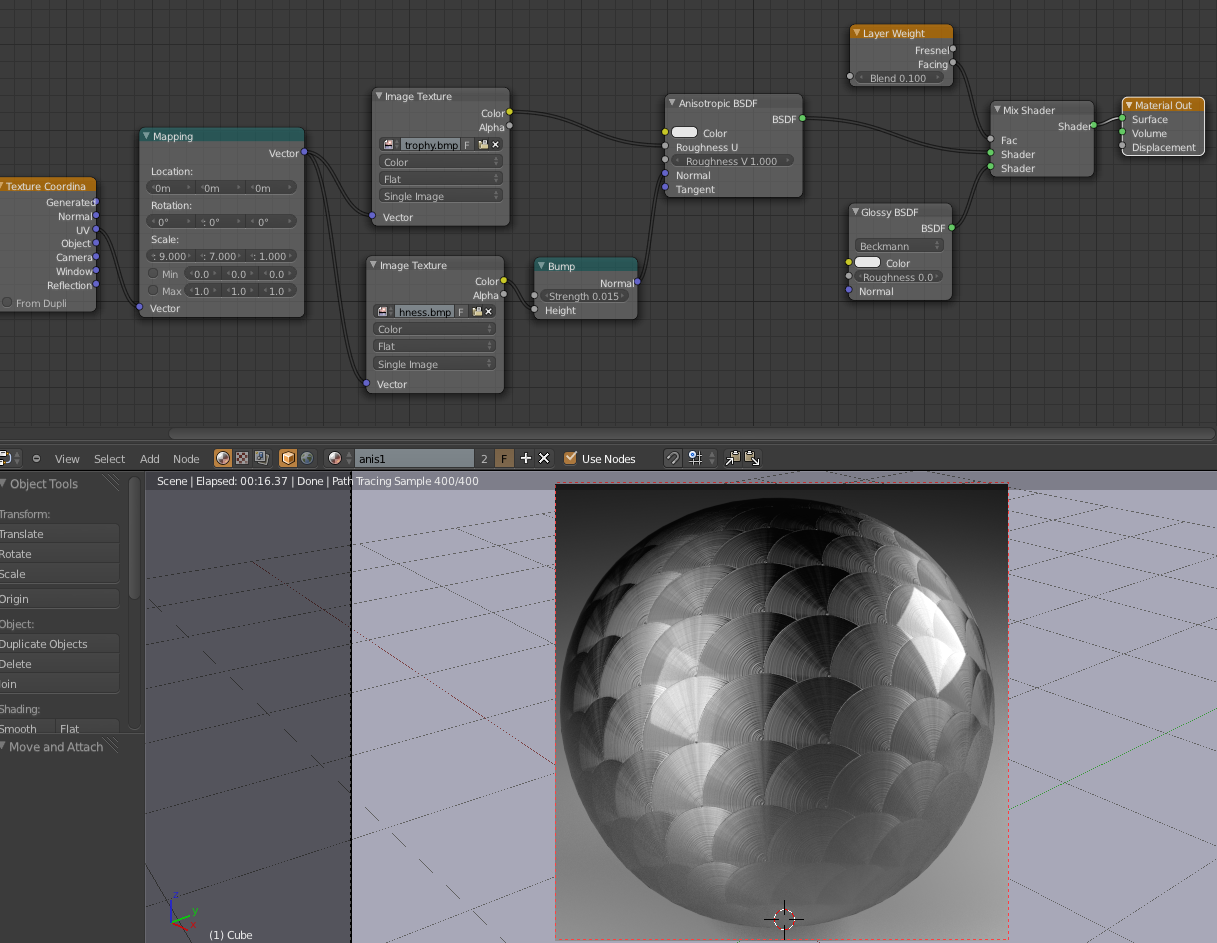Add a new material with plus icon
The height and width of the screenshot is (943, 1217).
[526, 458]
